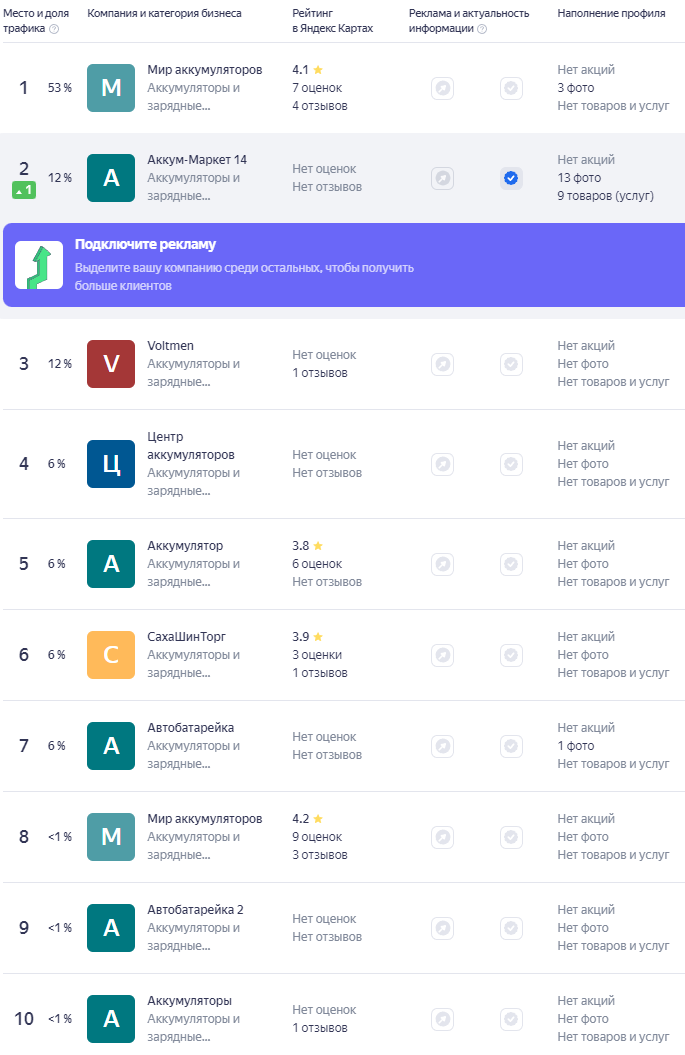This screenshot has height=1055, width=685.
Task: Click advertising compass icon in СахаШинТорг row
Action: pos(443,655)
